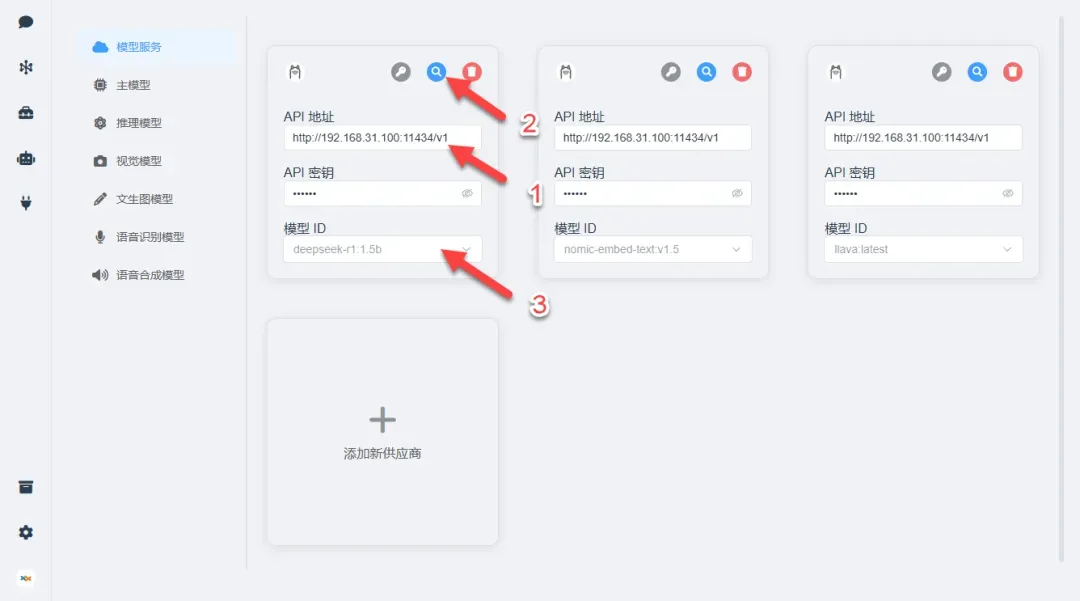Expand the llava:latest model ID dropdown
Image resolution: width=1080 pixels, height=601 pixels.
click(924, 249)
